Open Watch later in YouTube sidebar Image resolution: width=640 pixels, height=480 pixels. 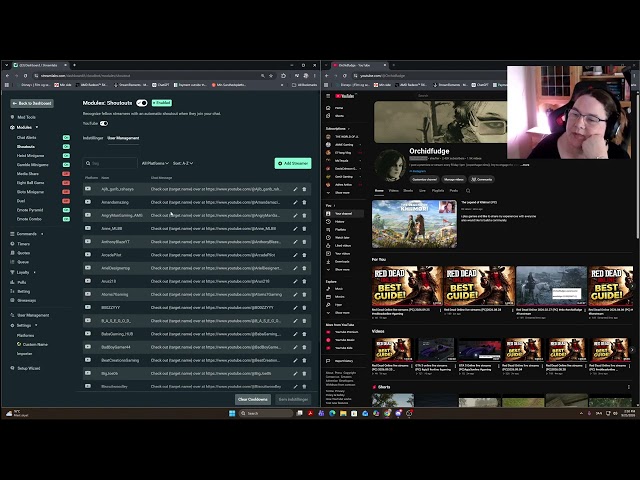pos(342,238)
